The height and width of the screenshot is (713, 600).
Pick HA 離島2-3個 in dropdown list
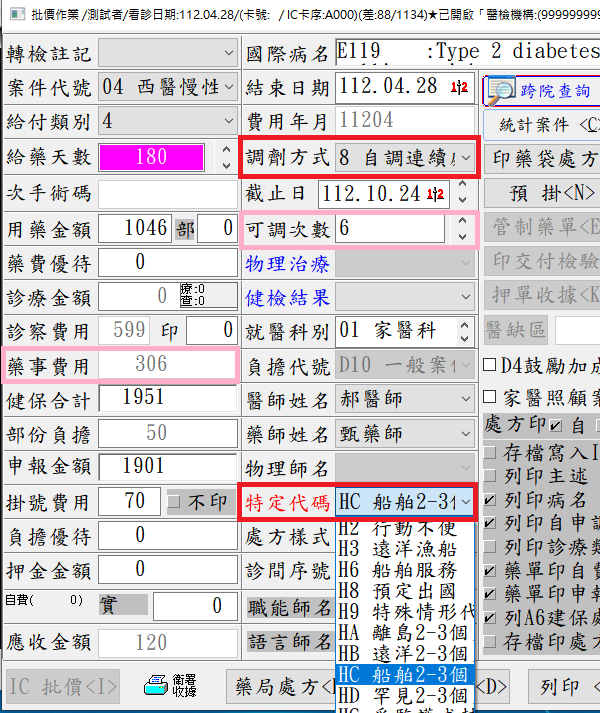(x=403, y=633)
